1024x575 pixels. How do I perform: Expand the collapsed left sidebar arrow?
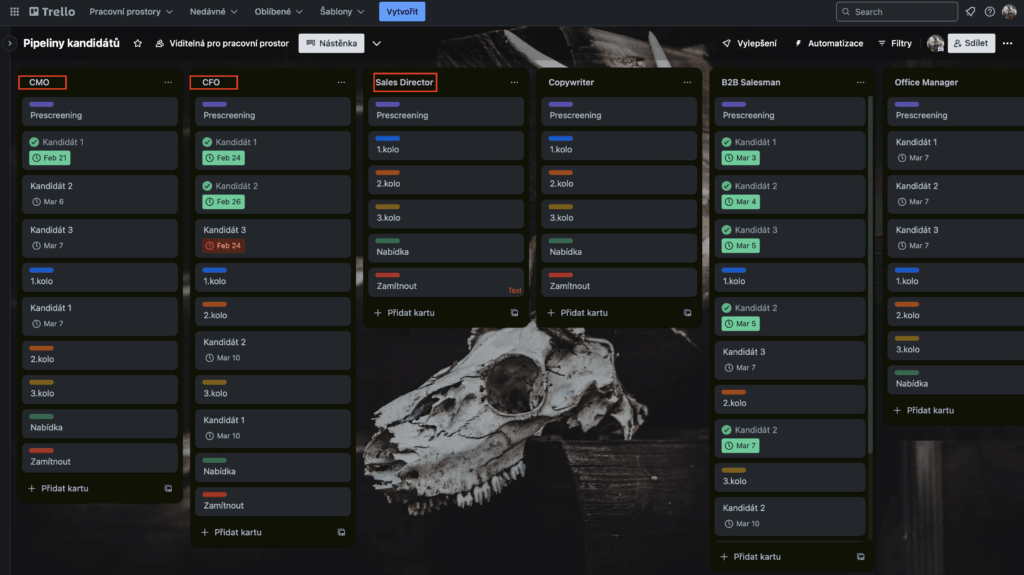click(9, 43)
